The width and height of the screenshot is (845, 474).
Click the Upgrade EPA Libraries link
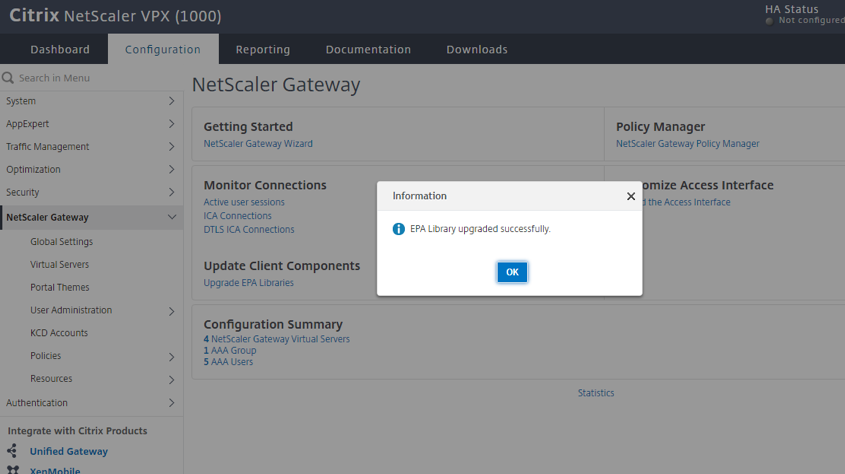click(x=249, y=283)
